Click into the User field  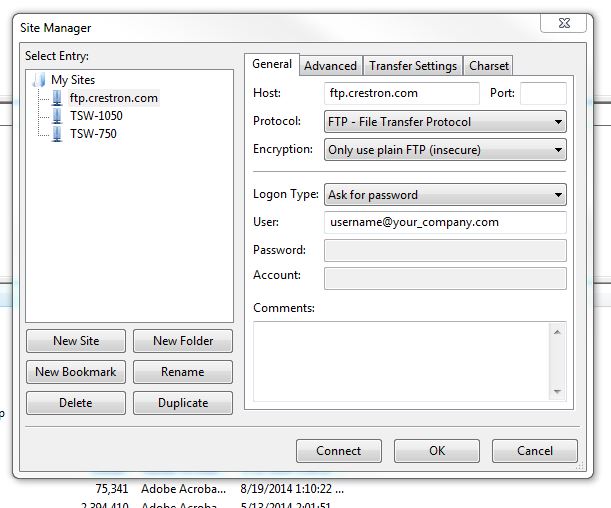click(445, 222)
